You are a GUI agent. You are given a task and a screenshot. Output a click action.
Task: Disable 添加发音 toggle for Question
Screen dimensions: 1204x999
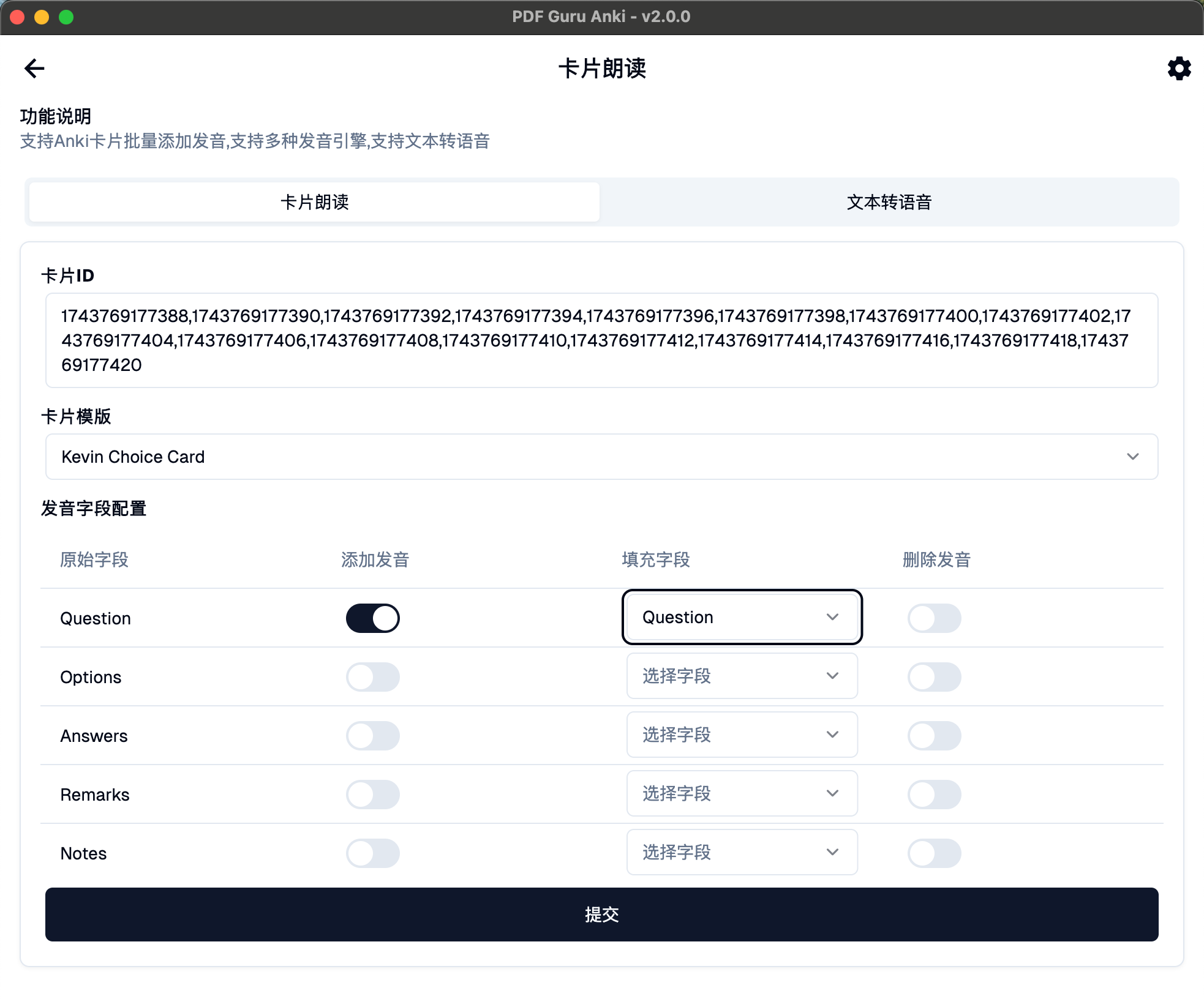click(x=373, y=618)
